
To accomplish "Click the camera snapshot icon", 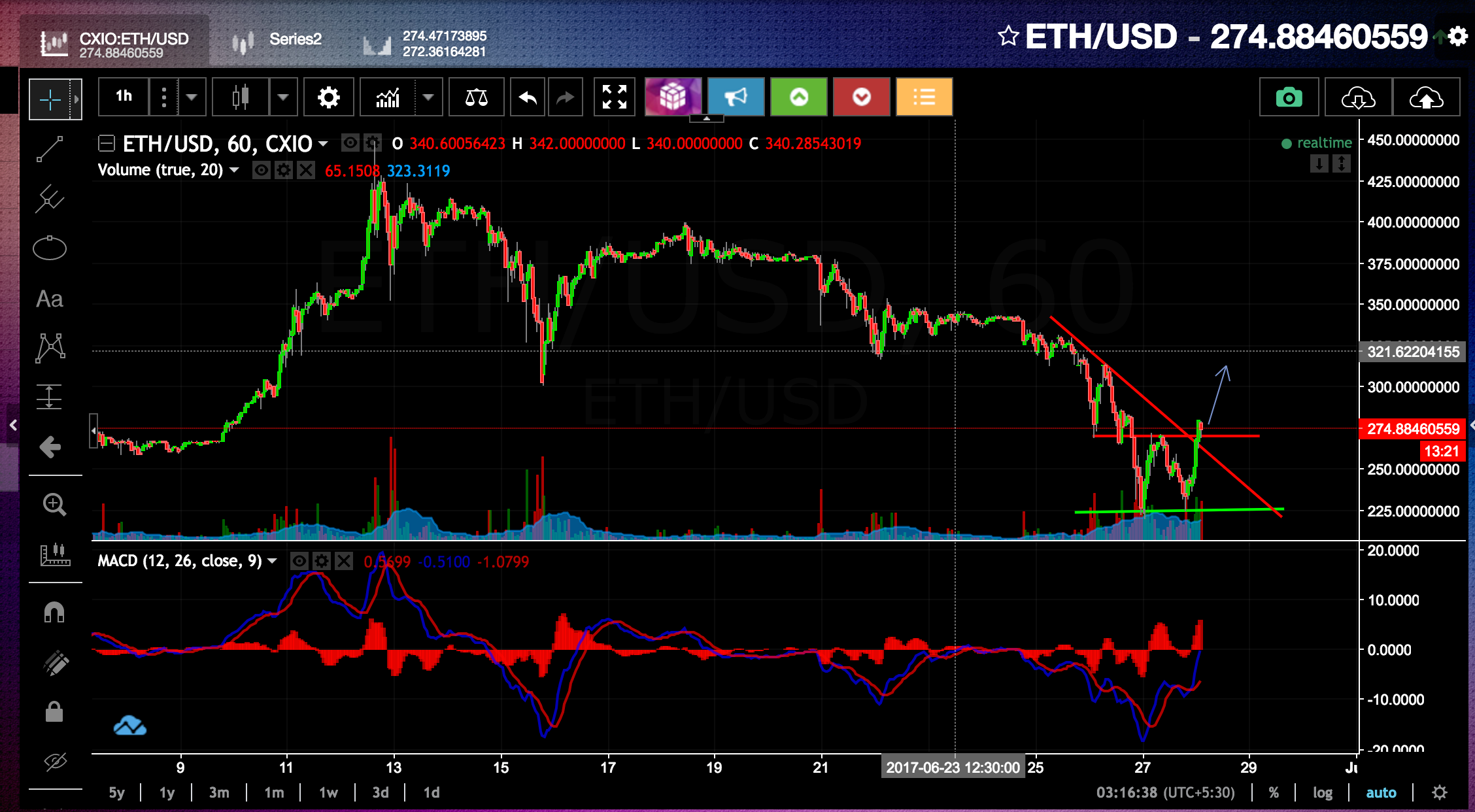I will tap(1289, 98).
